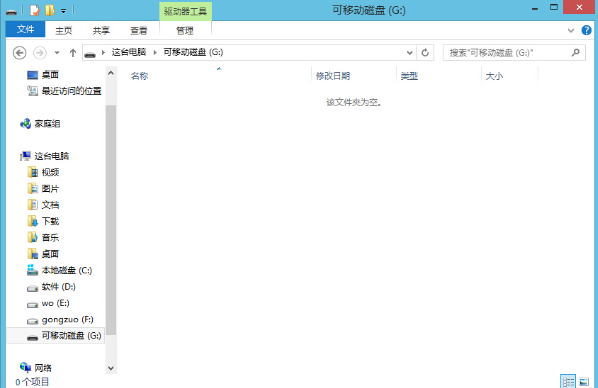
Task: Sort by the 大小 column header
Action: 494,76
